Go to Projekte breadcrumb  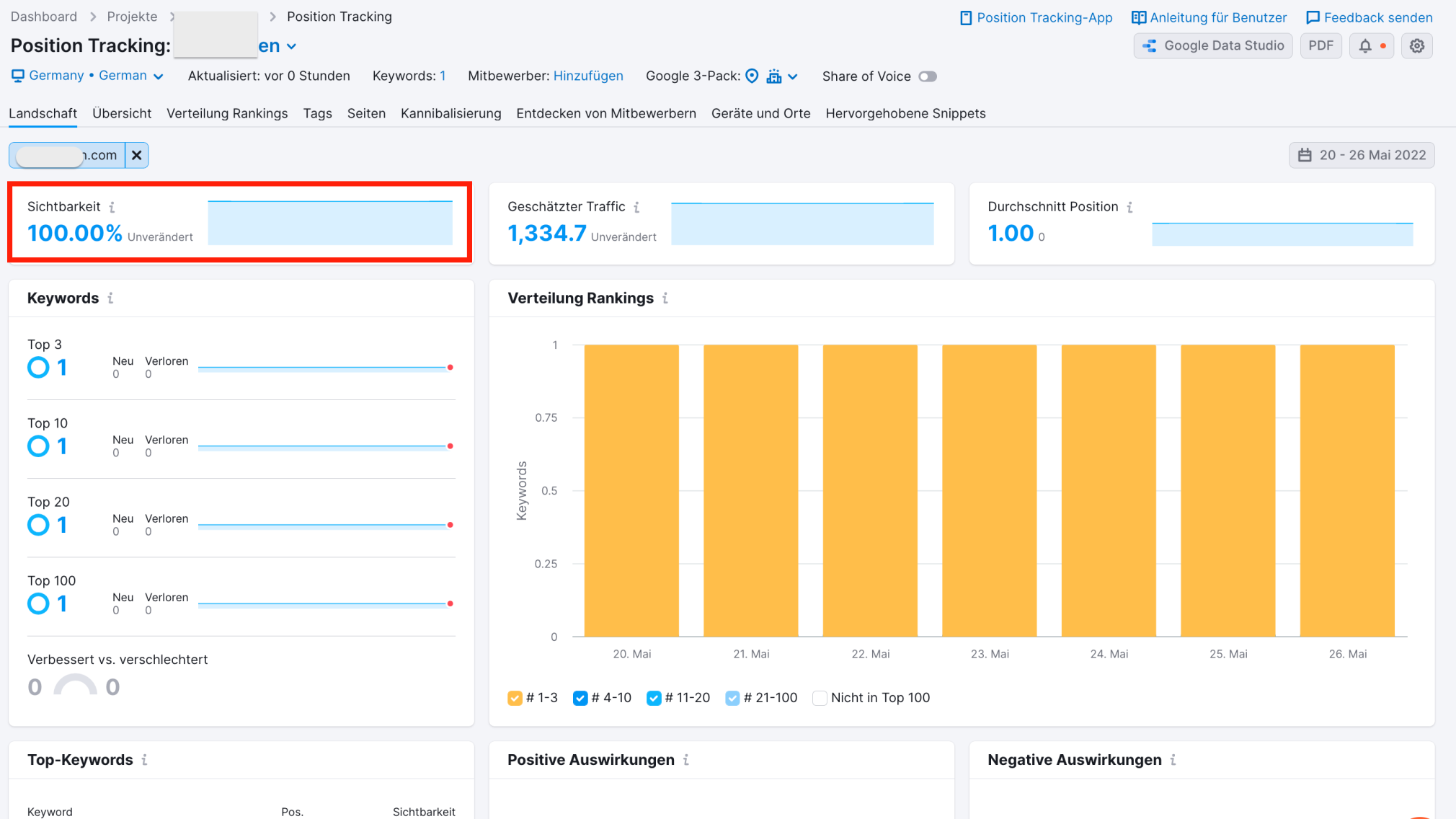132,17
